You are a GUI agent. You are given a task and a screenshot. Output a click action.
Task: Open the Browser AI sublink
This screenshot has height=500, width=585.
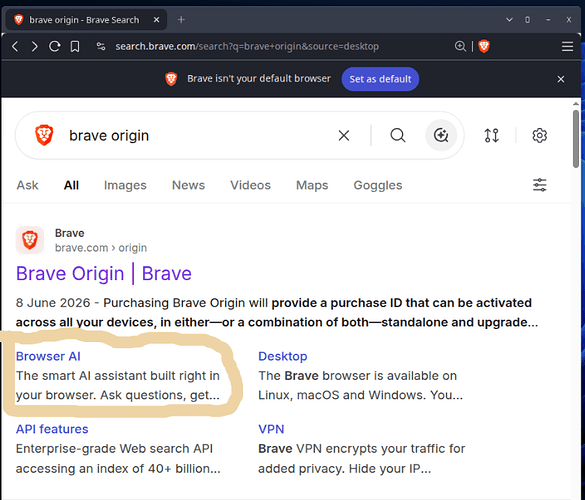click(x=48, y=356)
